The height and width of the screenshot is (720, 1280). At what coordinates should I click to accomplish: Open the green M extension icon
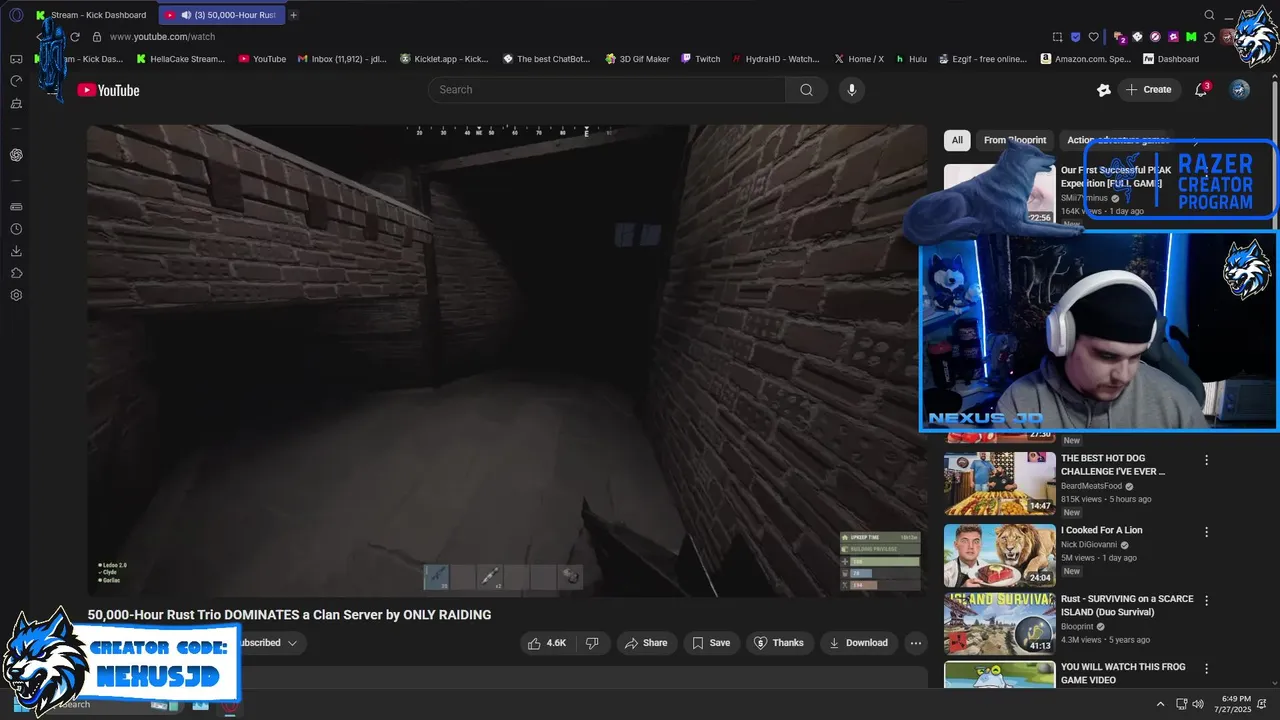tap(1191, 37)
